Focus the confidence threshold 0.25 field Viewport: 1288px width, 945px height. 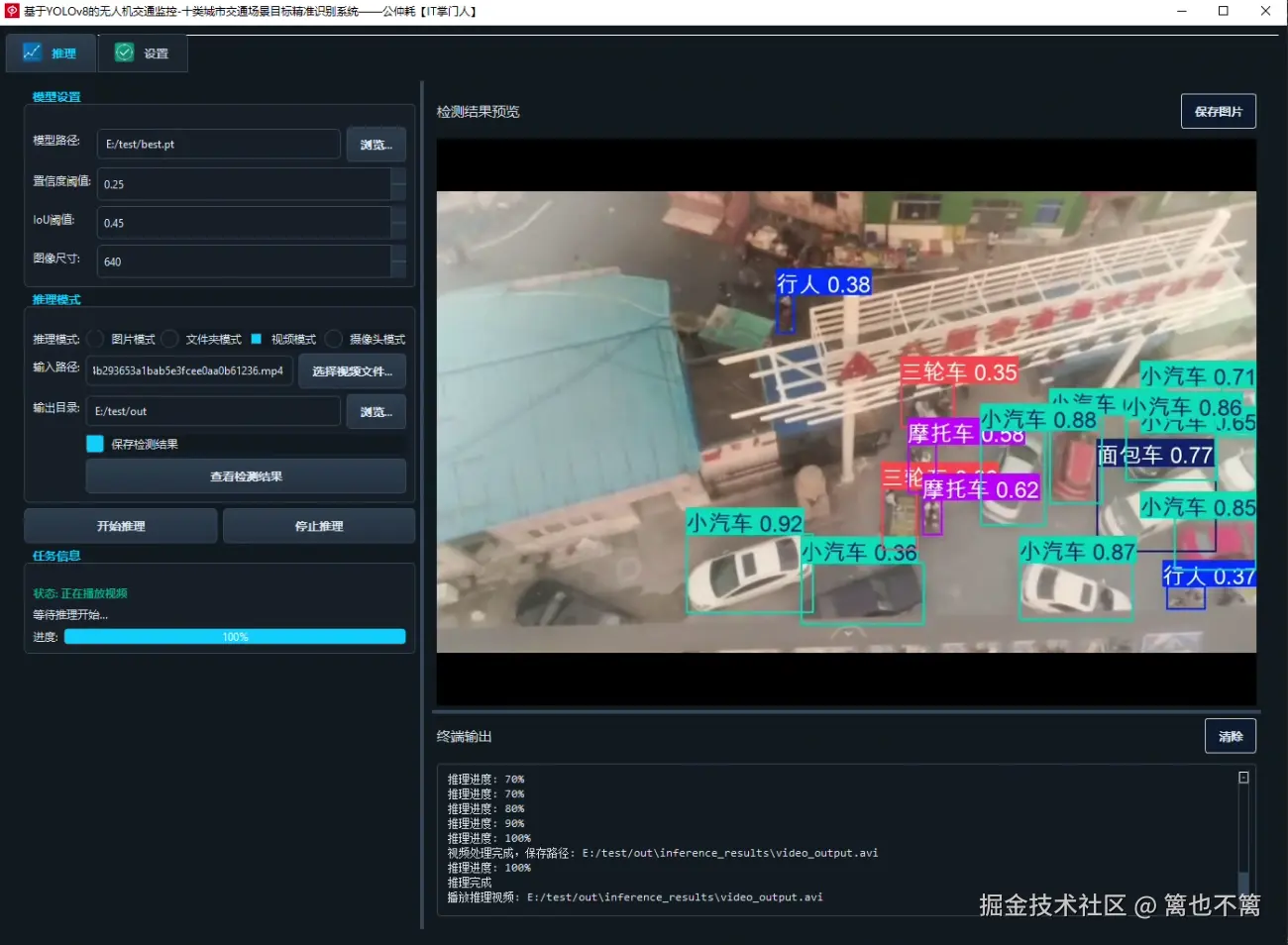coord(244,184)
